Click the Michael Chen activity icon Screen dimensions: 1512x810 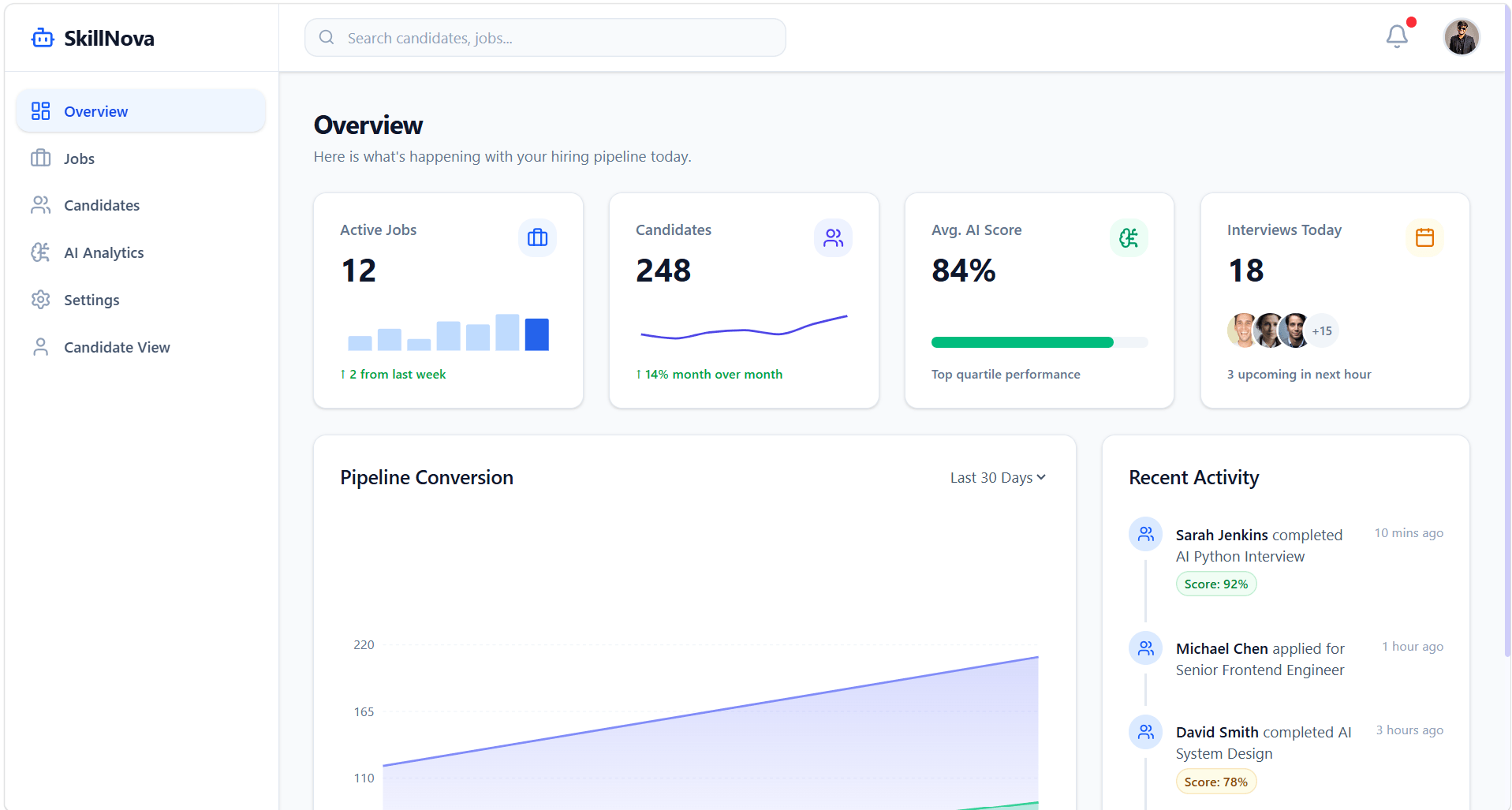pos(1145,648)
